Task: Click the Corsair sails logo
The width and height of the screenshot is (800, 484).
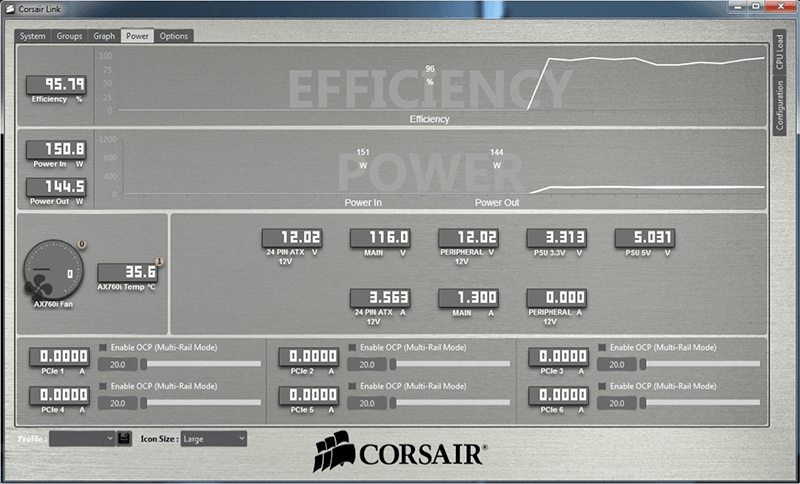Action: 334,451
